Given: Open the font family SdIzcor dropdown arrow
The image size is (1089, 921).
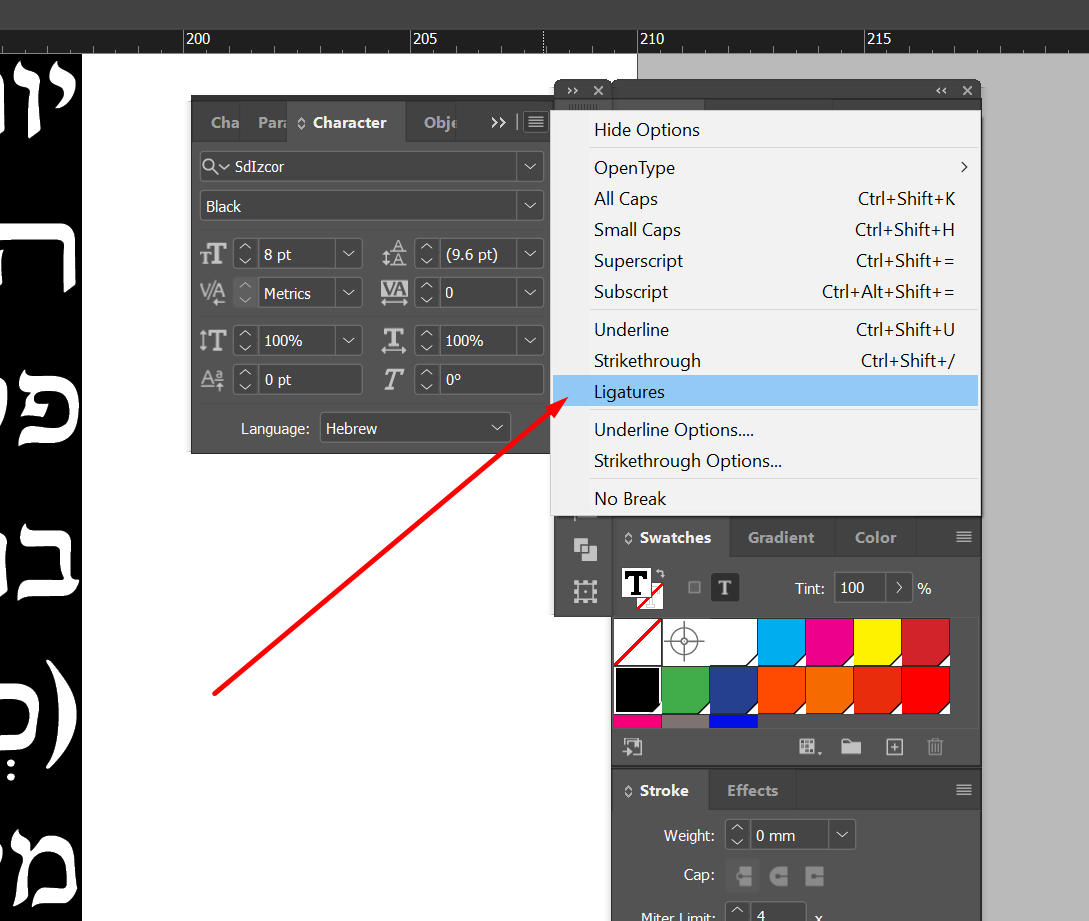Looking at the screenshot, I should pos(530,167).
